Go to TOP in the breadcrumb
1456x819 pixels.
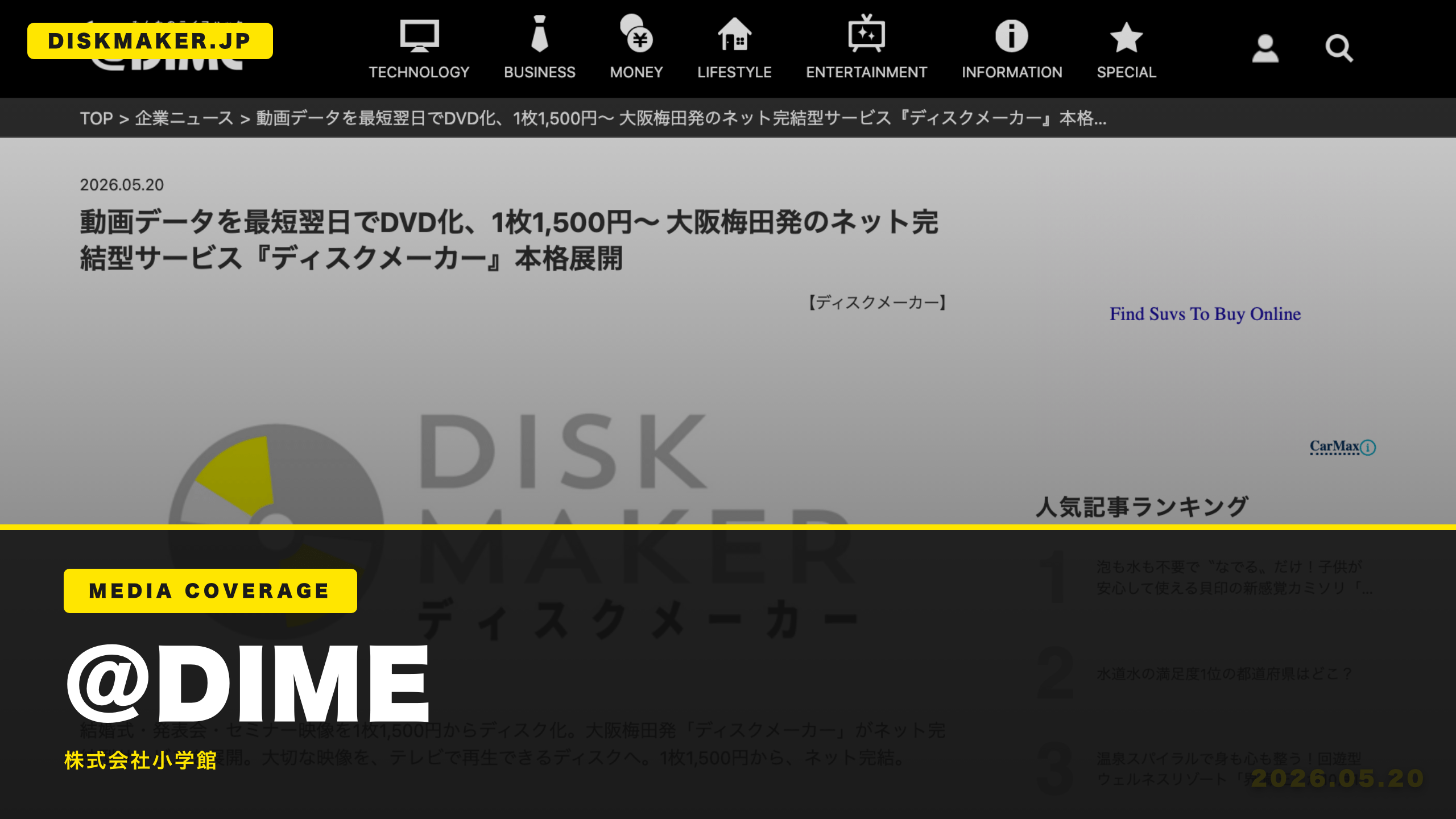[x=96, y=118]
